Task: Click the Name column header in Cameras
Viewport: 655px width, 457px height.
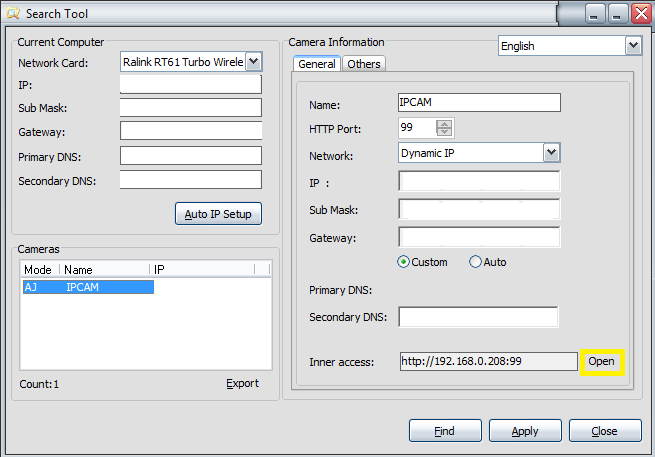Action: [x=104, y=269]
